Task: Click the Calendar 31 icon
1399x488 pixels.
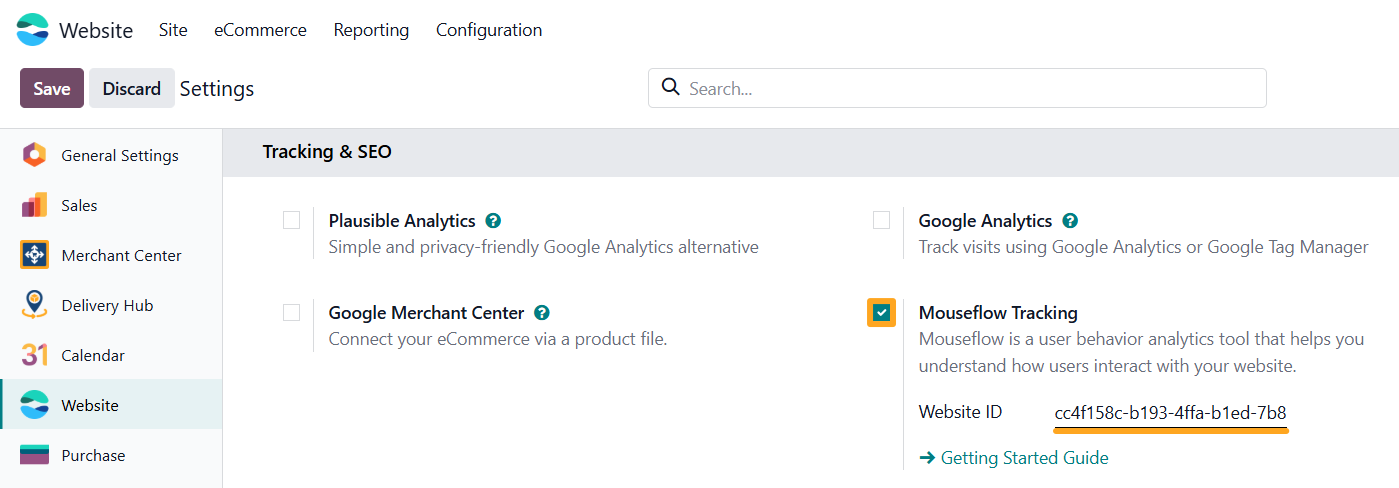Action: (34, 355)
